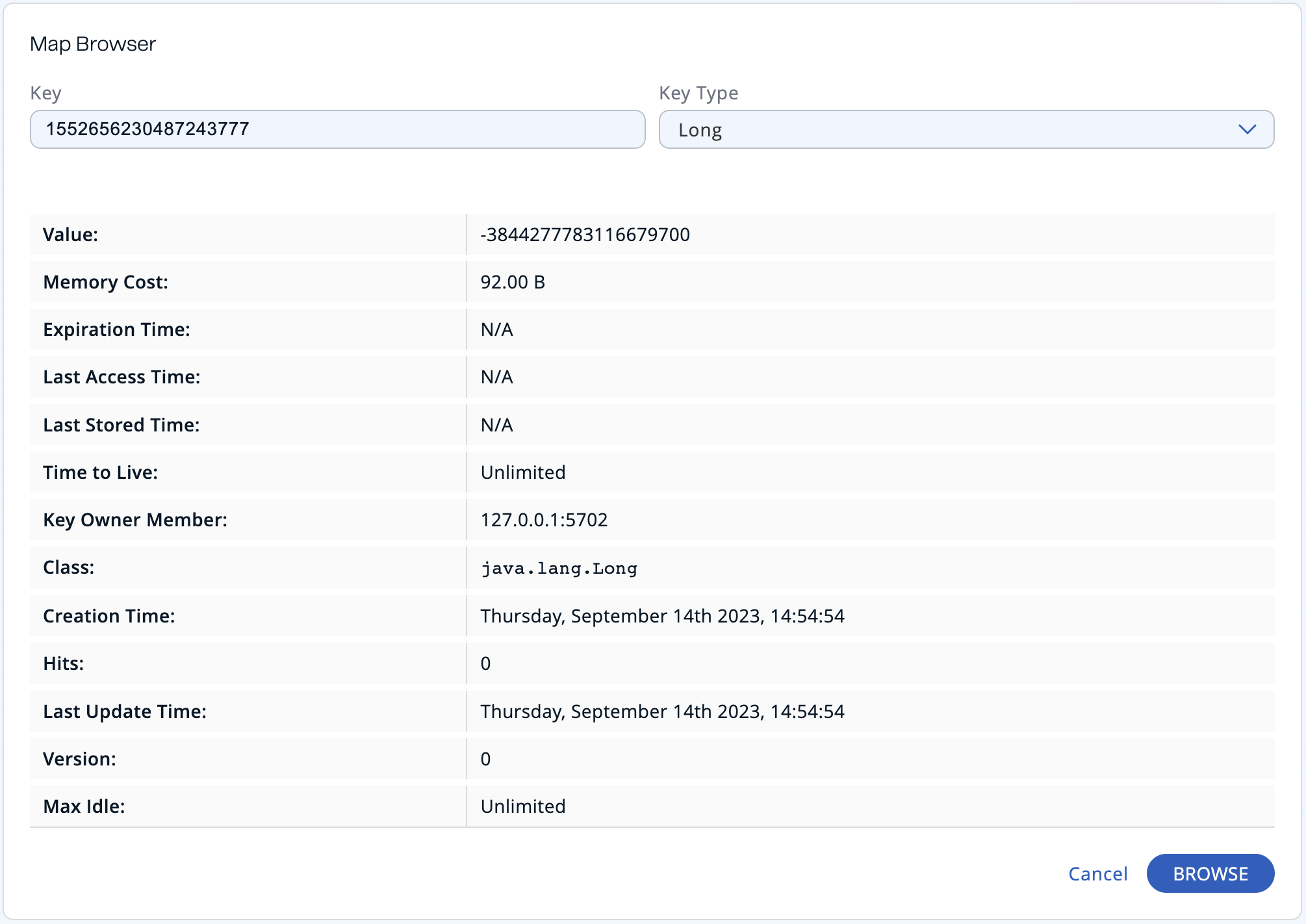Click the Memory Cost value 92.00 B
This screenshot has width=1306, height=924.
click(x=513, y=282)
